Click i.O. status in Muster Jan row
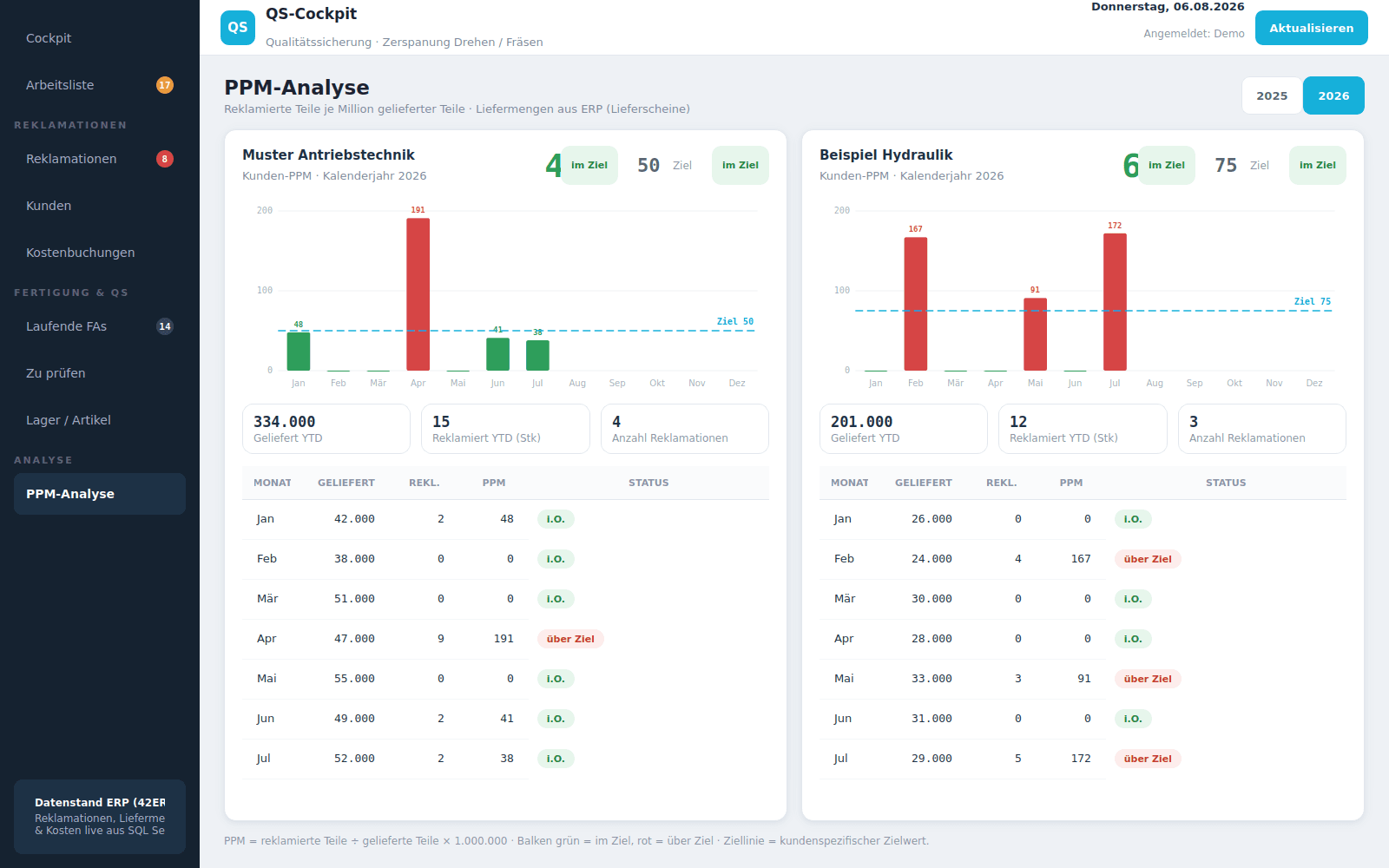Screen dimensions: 1389x868 coord(556,519)
